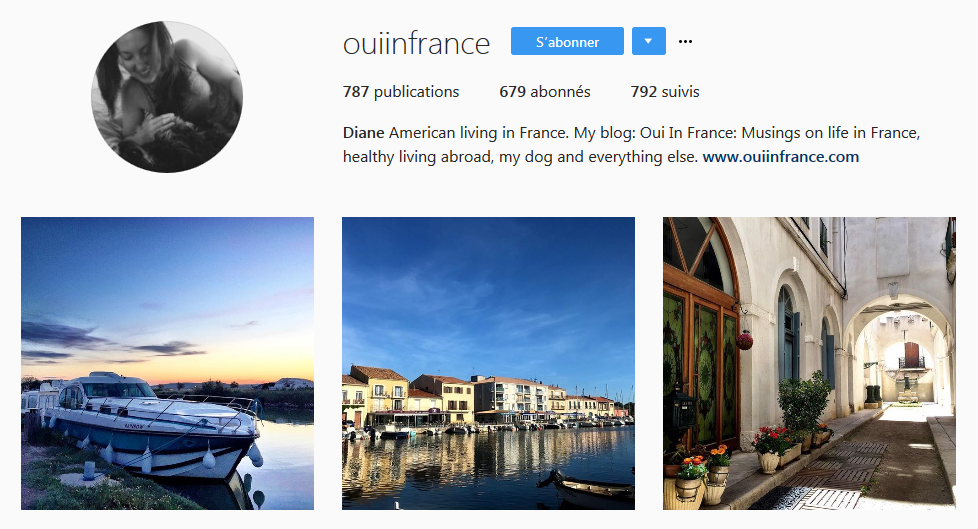Open the arched alleyway street photo
978x529 pixels.
tap(809, 363)
